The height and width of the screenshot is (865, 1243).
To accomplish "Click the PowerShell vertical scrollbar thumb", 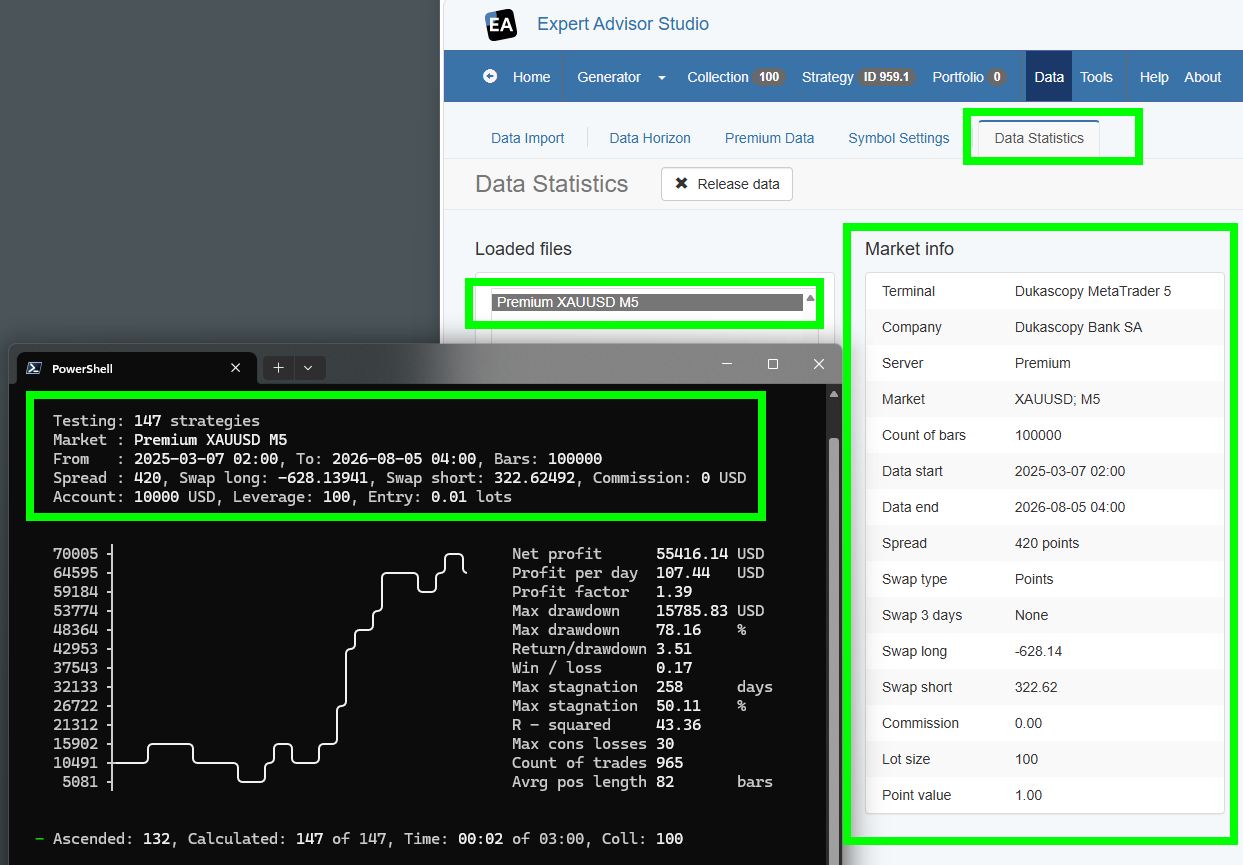I will (x=834, y=650).
